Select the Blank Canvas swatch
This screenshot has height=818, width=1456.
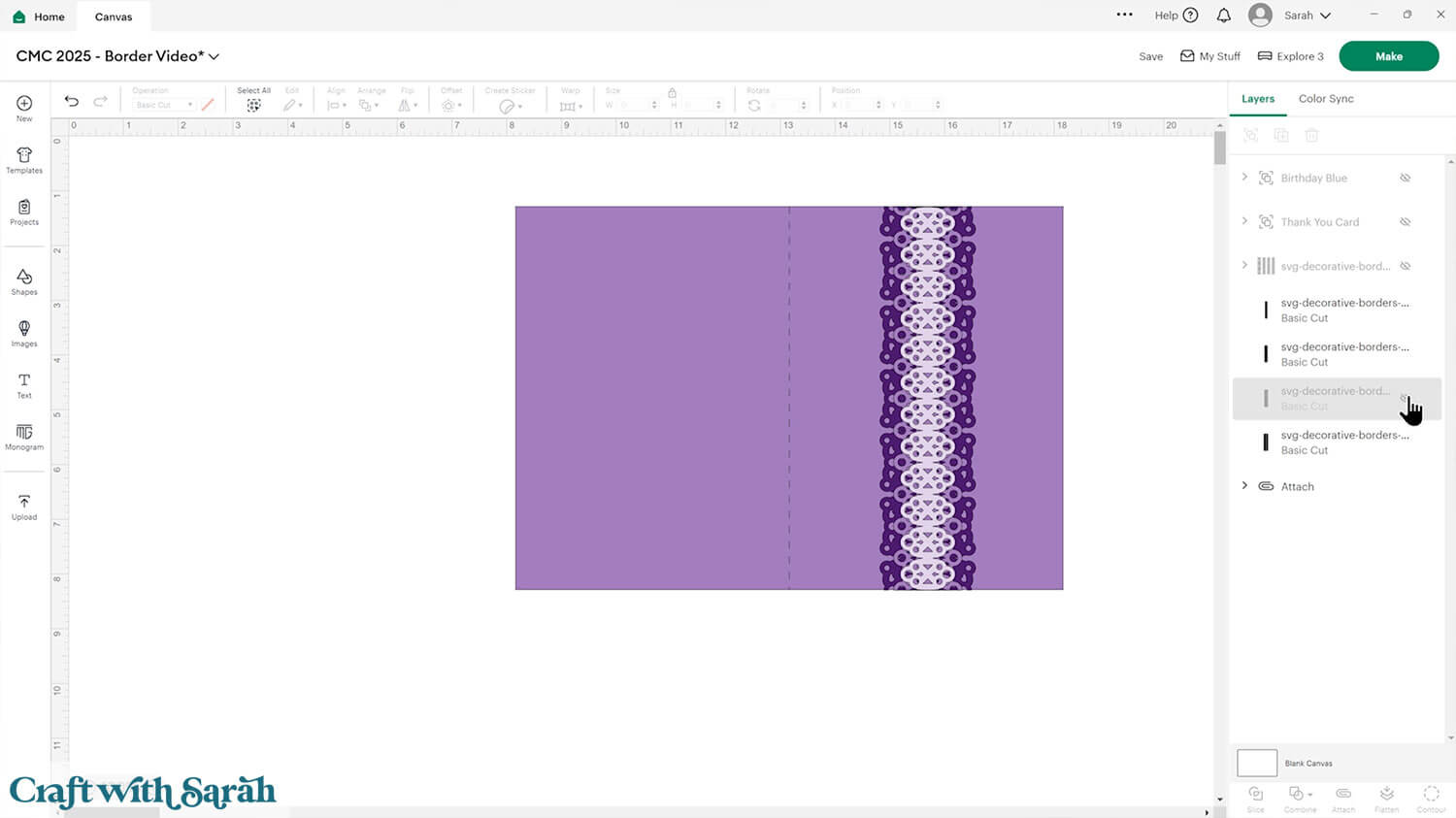(1257, 763)
